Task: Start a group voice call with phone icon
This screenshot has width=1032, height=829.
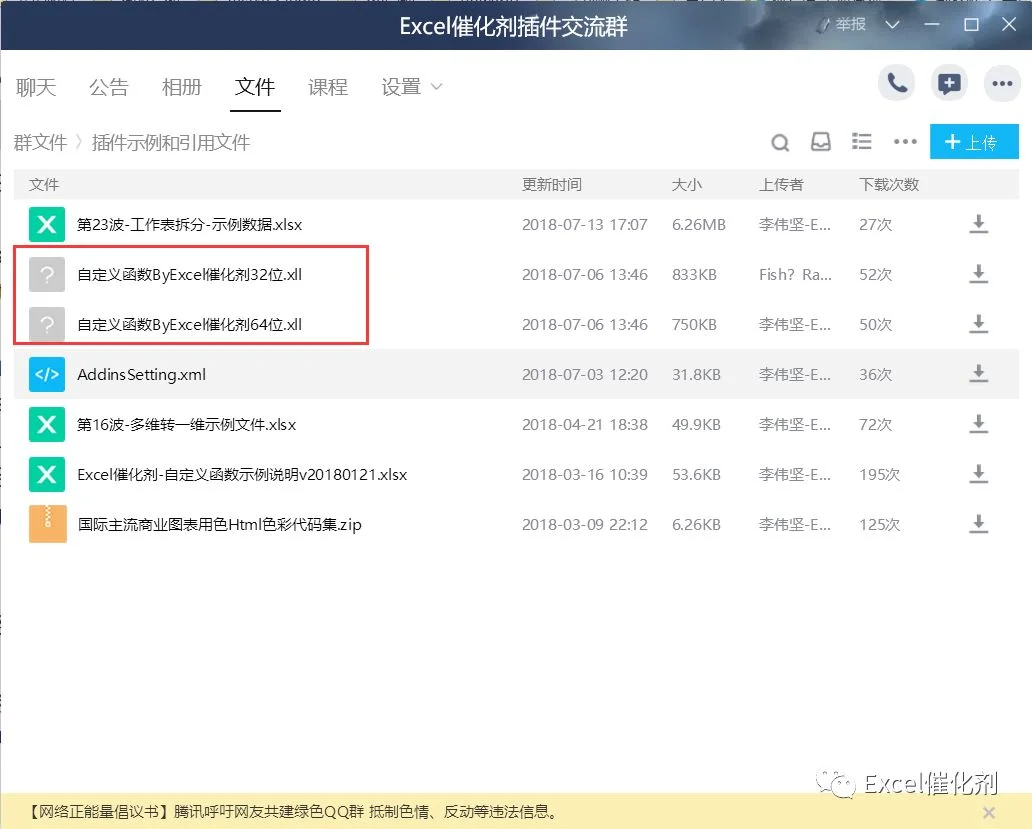Action: pos(896,84)
